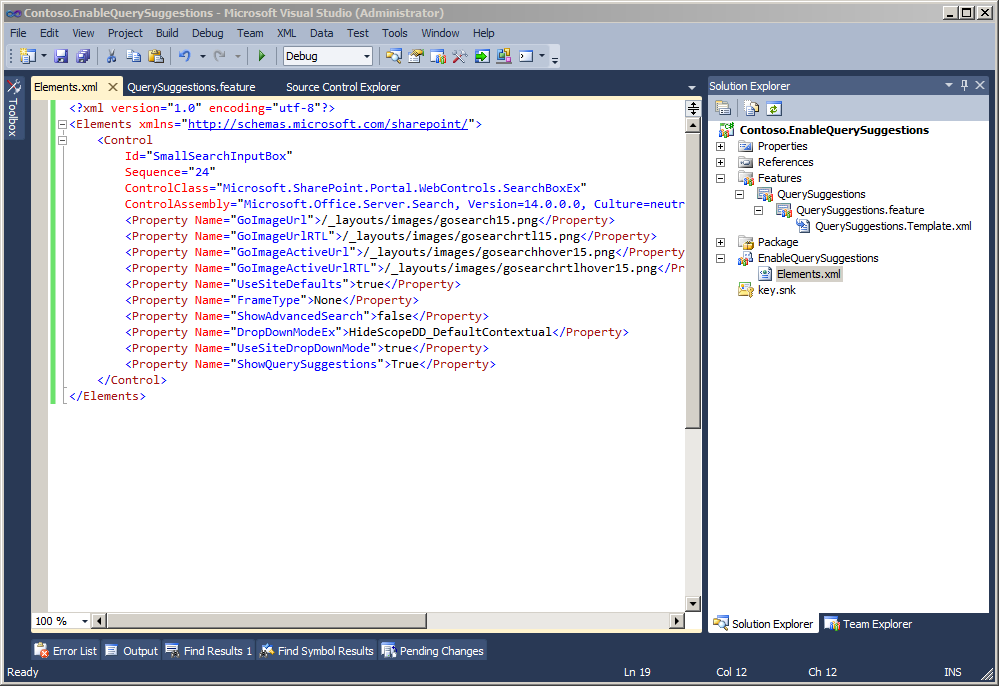The height and width of the screenshot is (686, 999).
Task: Open the Tools menu
Action: pos(394,33)
